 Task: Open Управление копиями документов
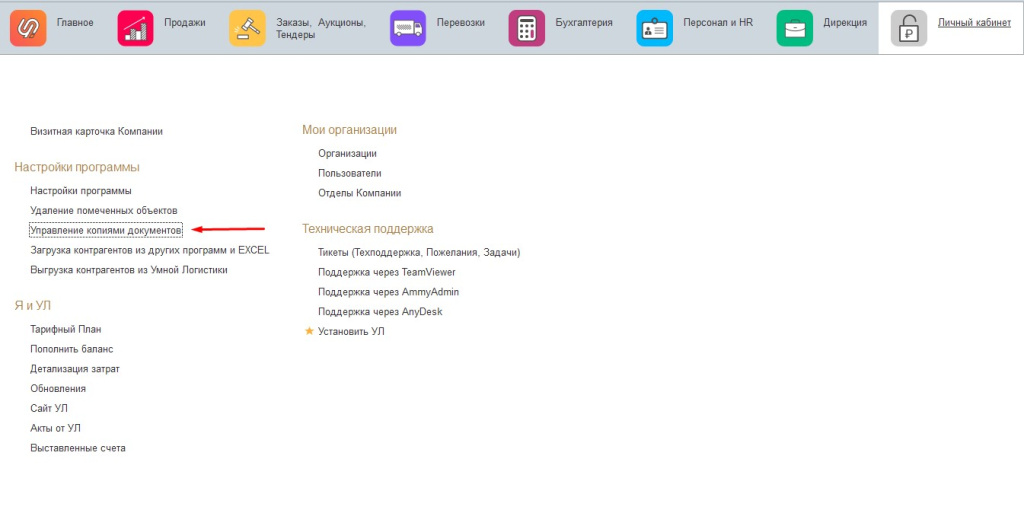[106, 231]
